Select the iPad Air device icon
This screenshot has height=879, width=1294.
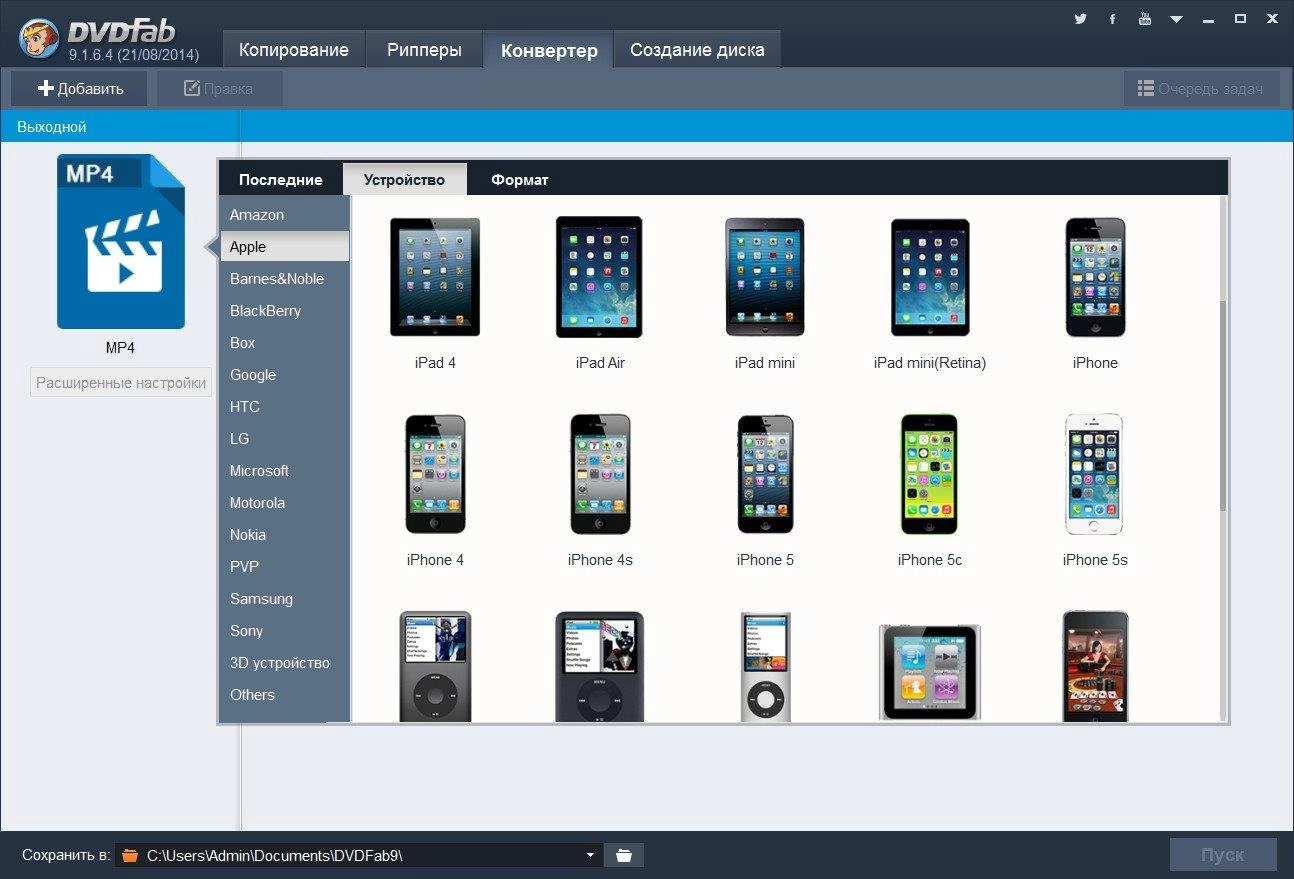(599, 277)
